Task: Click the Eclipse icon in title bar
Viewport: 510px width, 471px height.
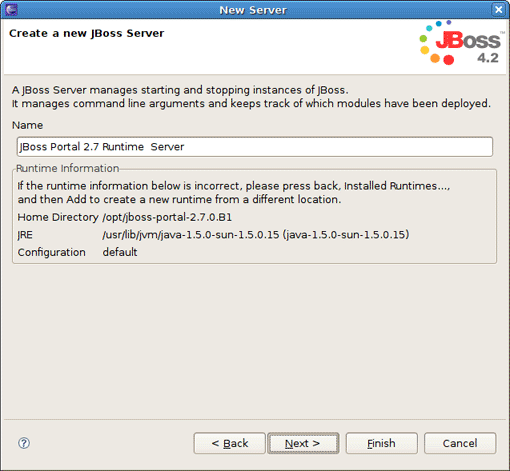Action: (x=11, y=9)
